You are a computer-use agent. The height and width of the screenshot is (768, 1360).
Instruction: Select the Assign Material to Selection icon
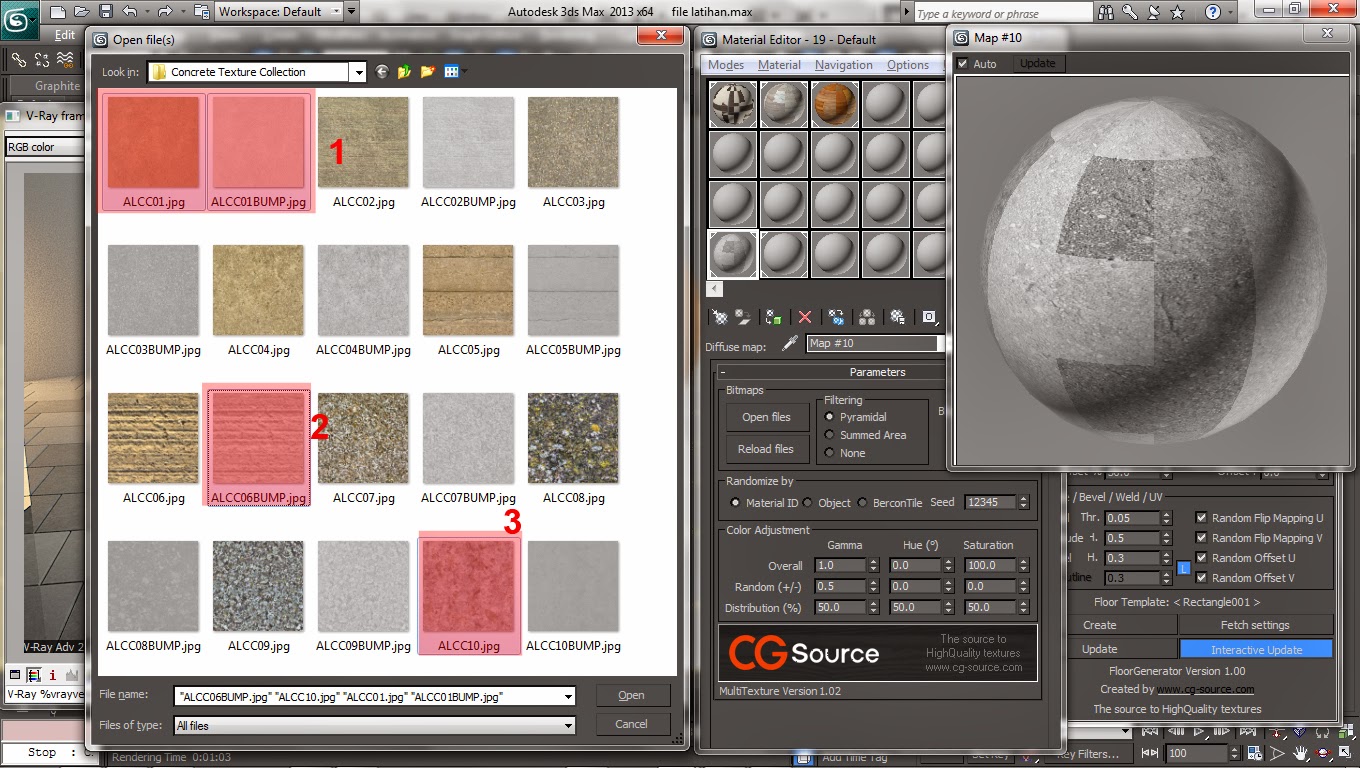(x=771, y=316)
